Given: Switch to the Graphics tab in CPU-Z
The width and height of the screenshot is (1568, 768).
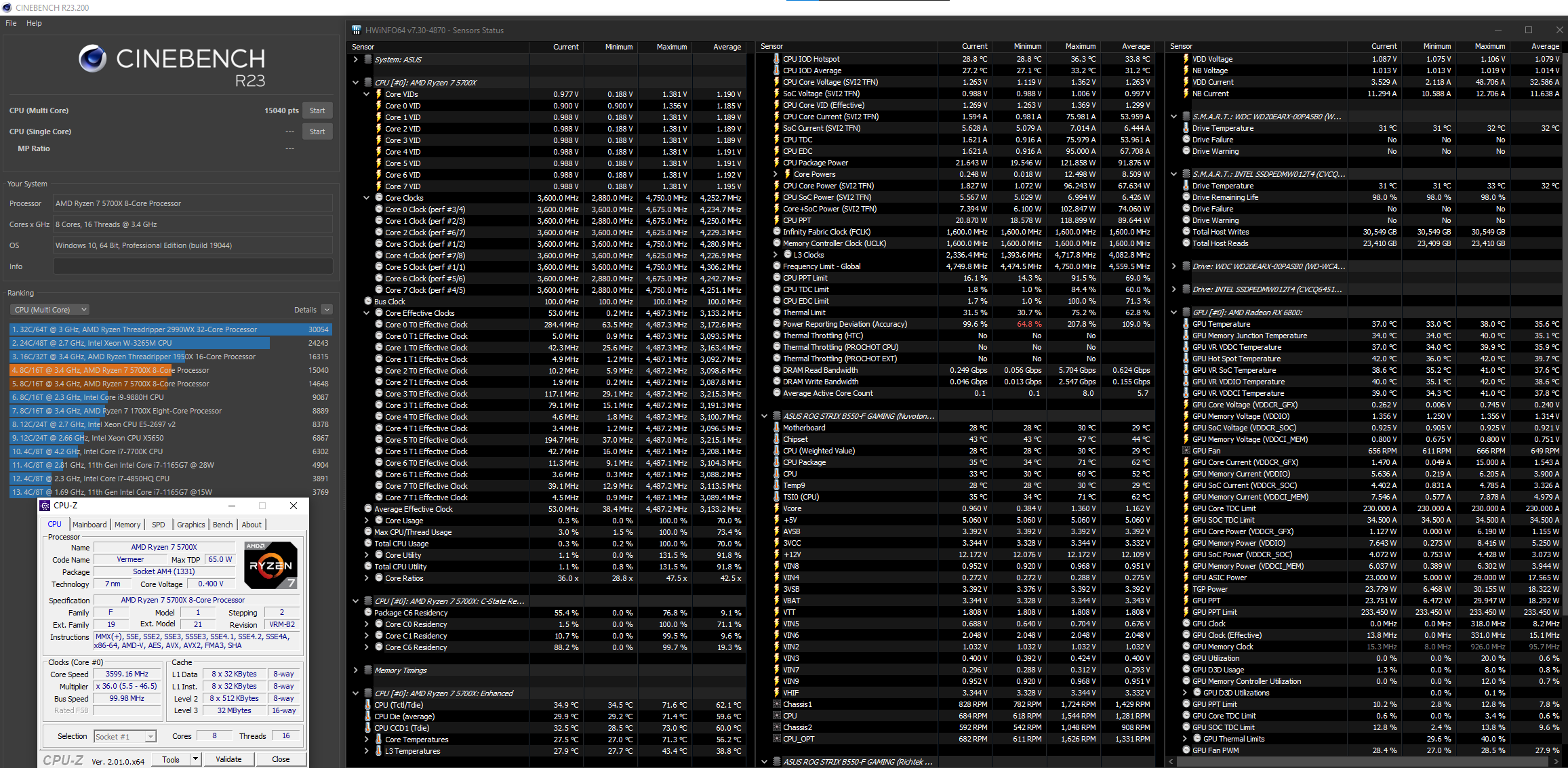Looking at the screenshot, I should click(191, 525).
